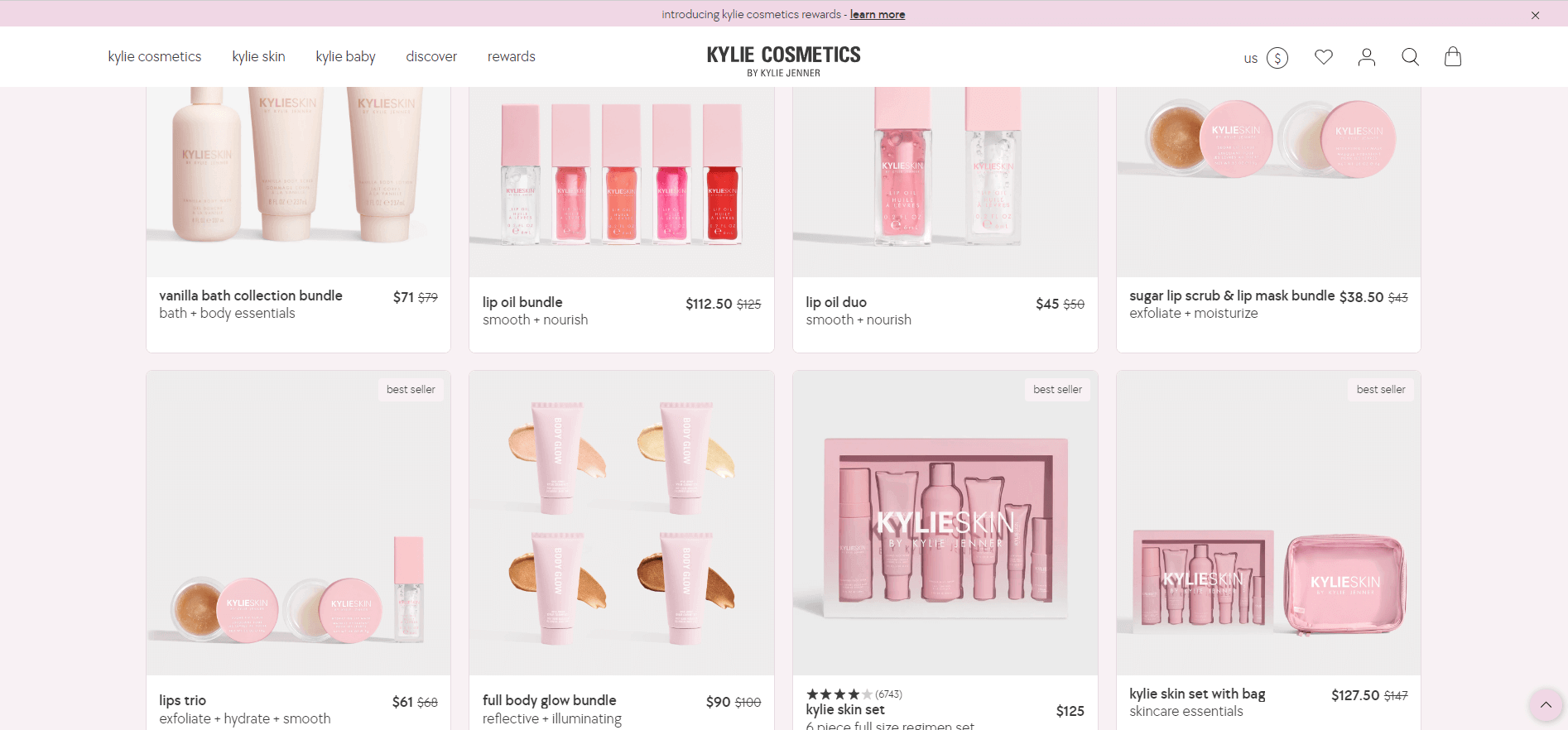
Task: Open full body glow bundle title
Action: [549, 700]
